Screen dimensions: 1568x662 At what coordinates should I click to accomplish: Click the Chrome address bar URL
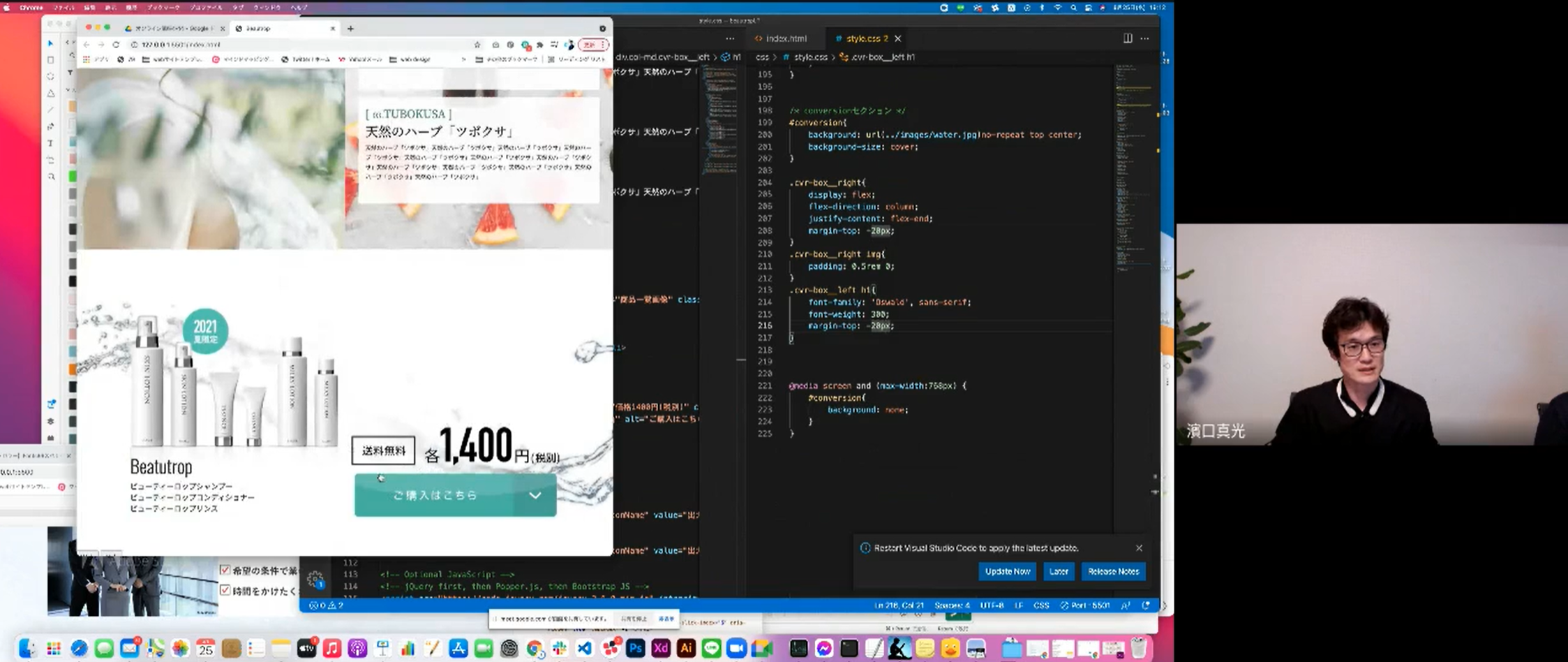(x=181, y=45)
